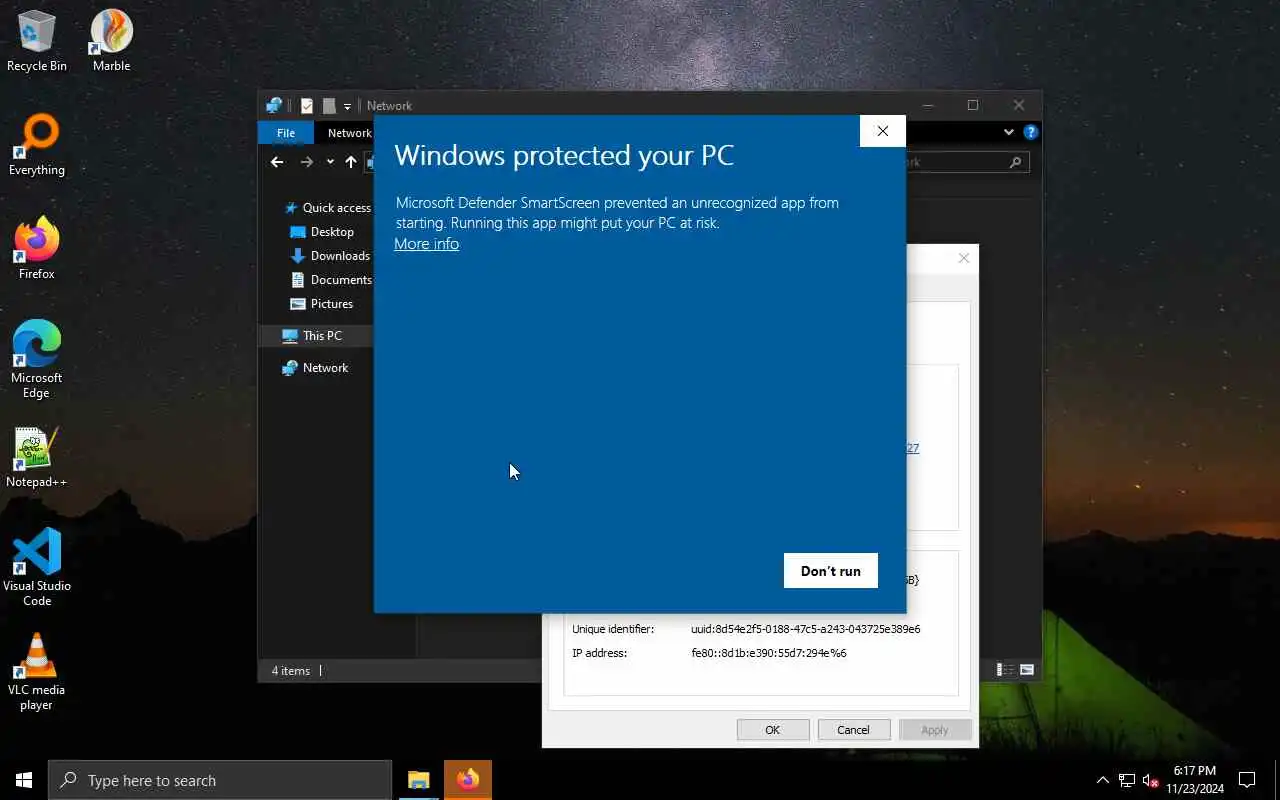This screenshot has height=800, width=1280.
Task: Select Network in the navigation pane
Action: click(x=315, y=368)
